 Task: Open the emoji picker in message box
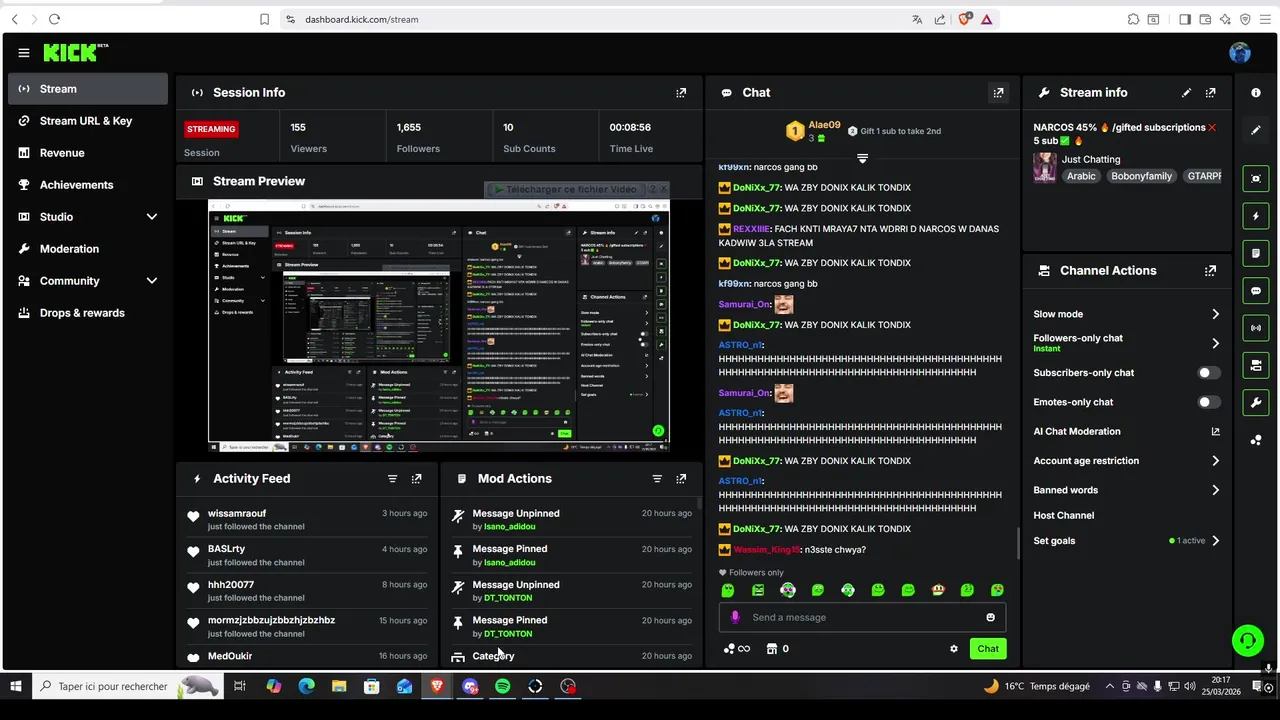pos(990,617)
